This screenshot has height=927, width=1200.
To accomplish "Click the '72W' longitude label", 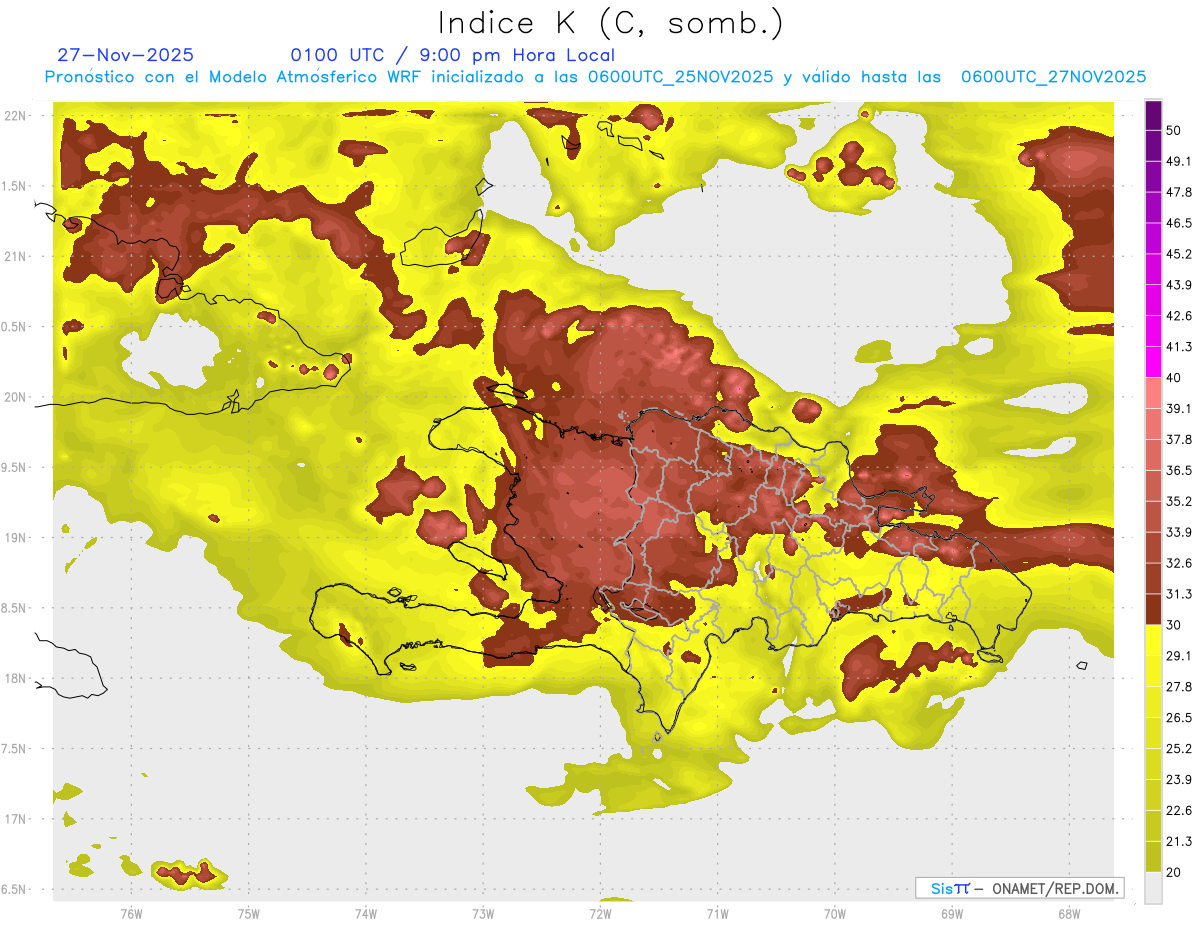I will point(600,914).
